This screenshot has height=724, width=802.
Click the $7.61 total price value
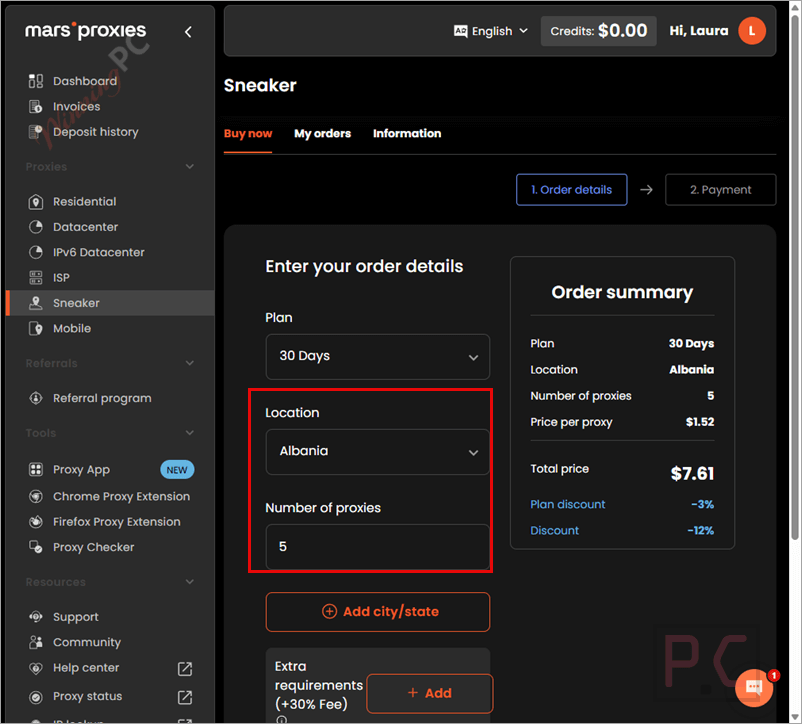692,473
